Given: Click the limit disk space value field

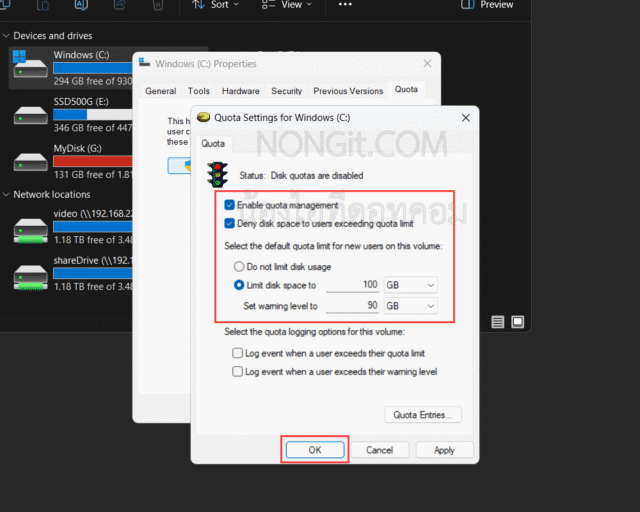Looking at the screenshot, I should [353, 285].
